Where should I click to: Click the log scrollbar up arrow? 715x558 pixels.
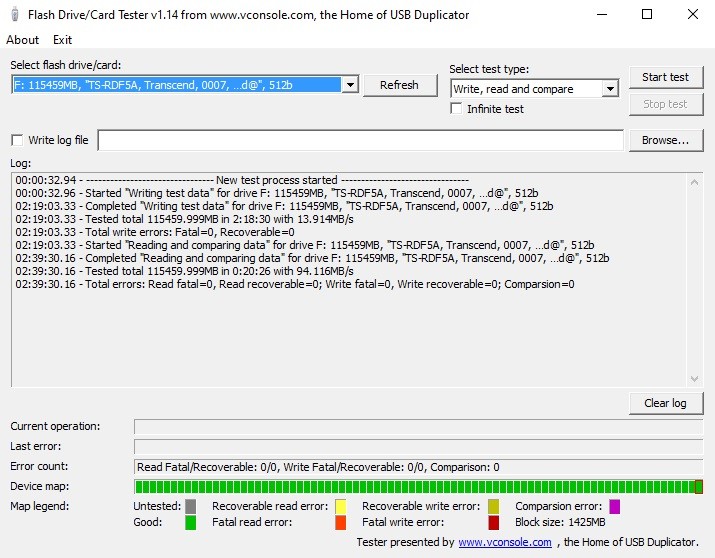tap(694, 182)
